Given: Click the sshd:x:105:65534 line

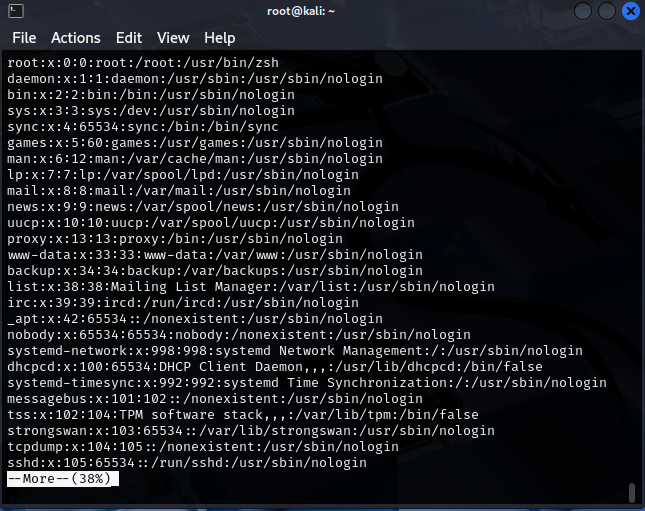Looking at the screenshot, I should (x=187, y=463).
